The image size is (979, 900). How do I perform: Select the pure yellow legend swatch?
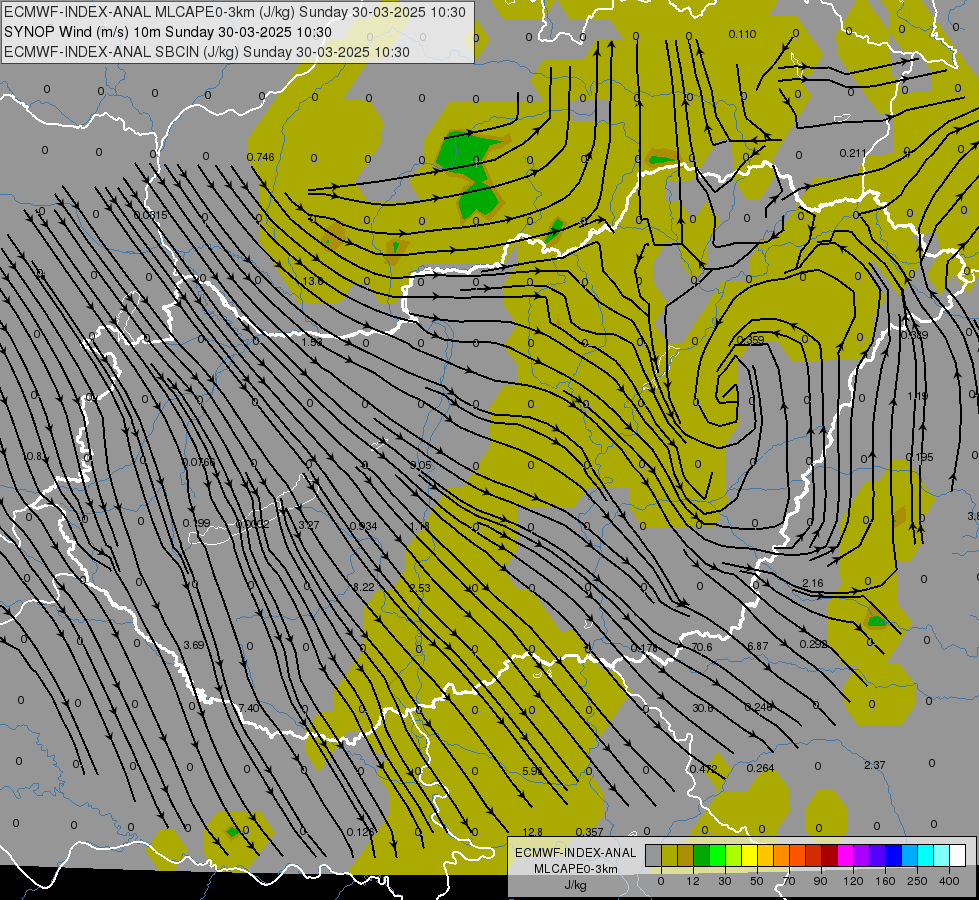tap(749, 855)
